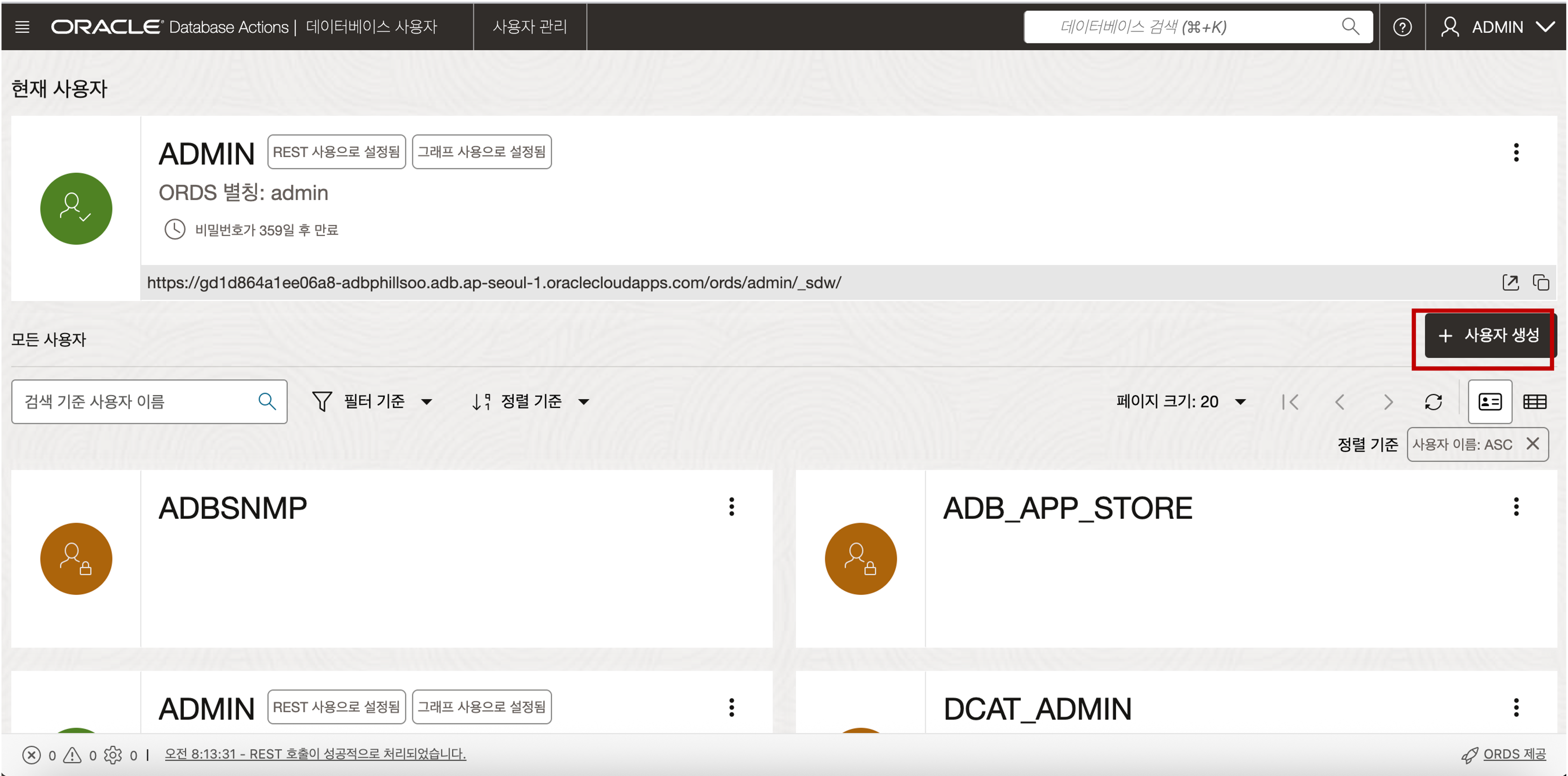Click the ADBSNMP user name
1568x776 pixels.
tap(232, 508)
